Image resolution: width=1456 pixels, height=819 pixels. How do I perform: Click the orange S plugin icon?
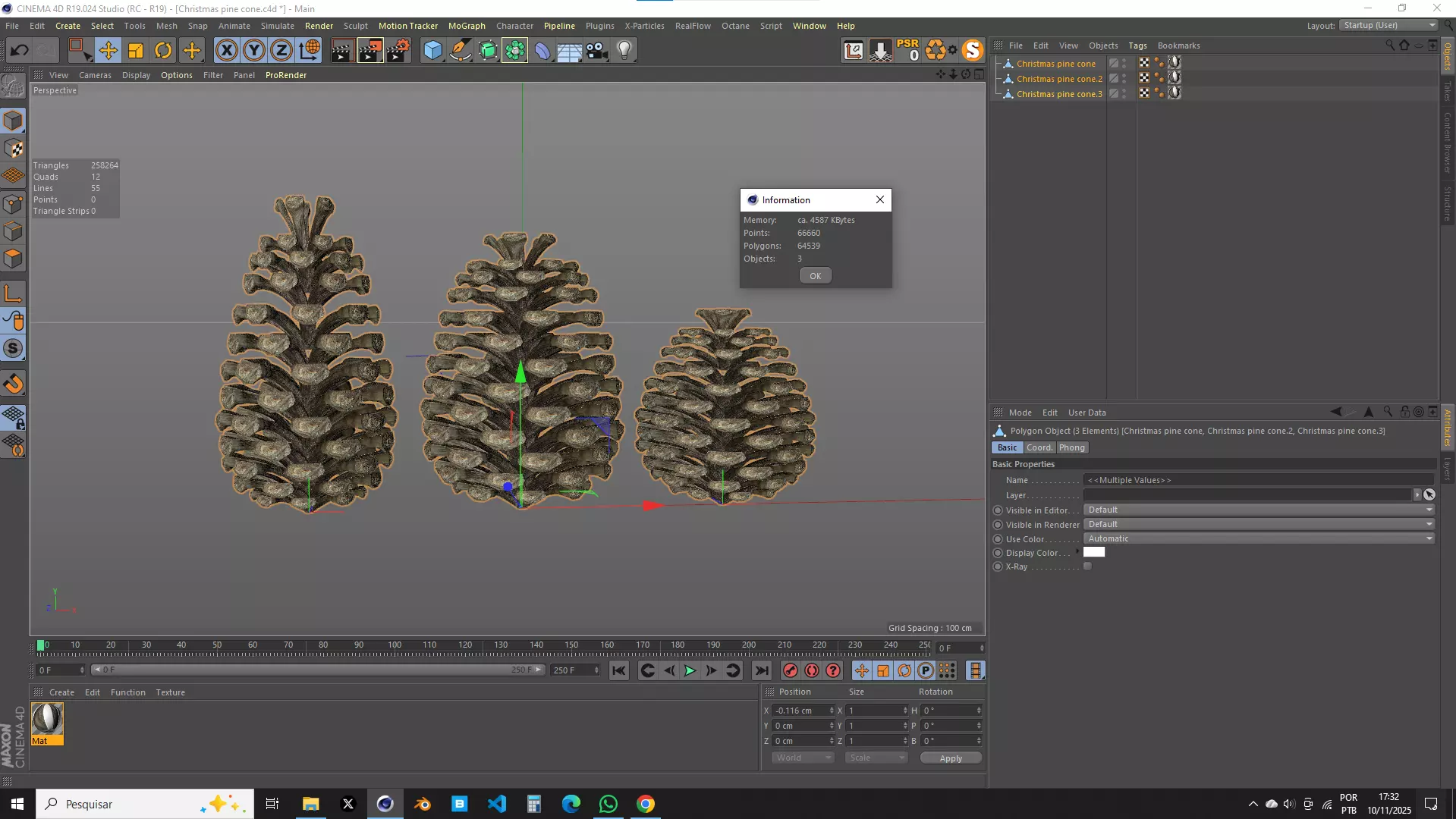tap(972, 50)
